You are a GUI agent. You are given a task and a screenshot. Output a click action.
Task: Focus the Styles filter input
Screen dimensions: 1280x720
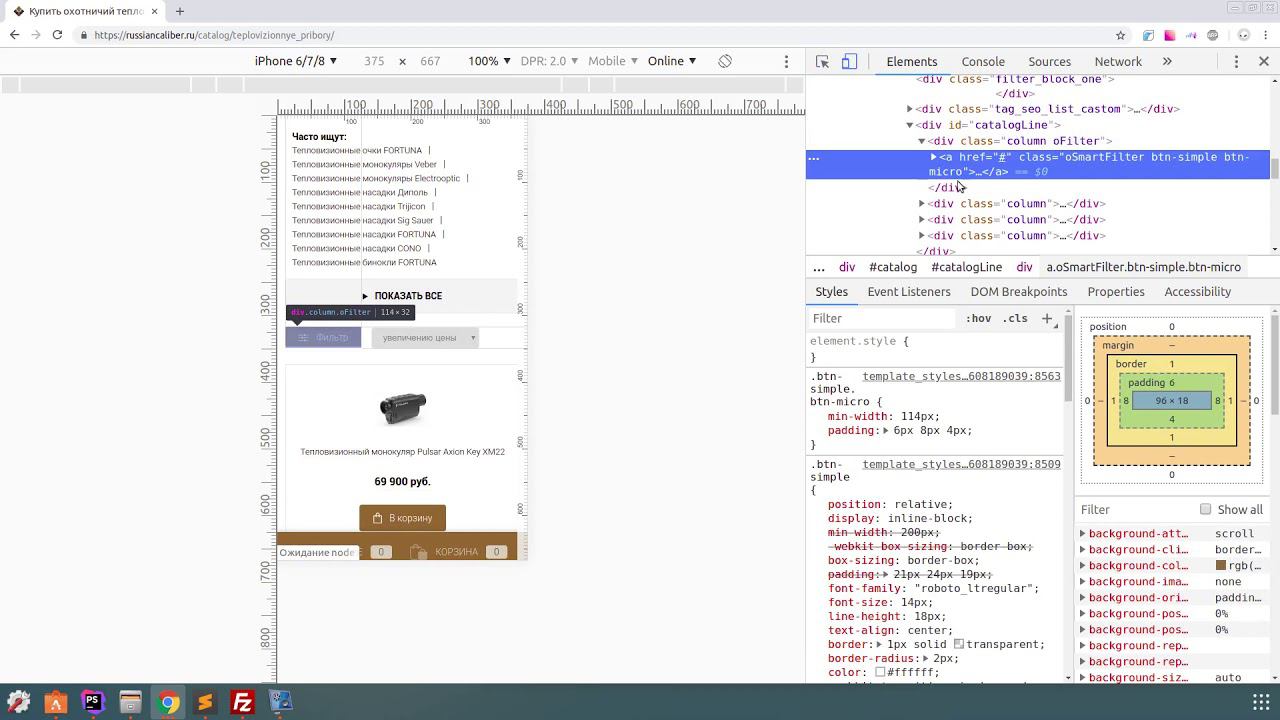tap(883, 318)
